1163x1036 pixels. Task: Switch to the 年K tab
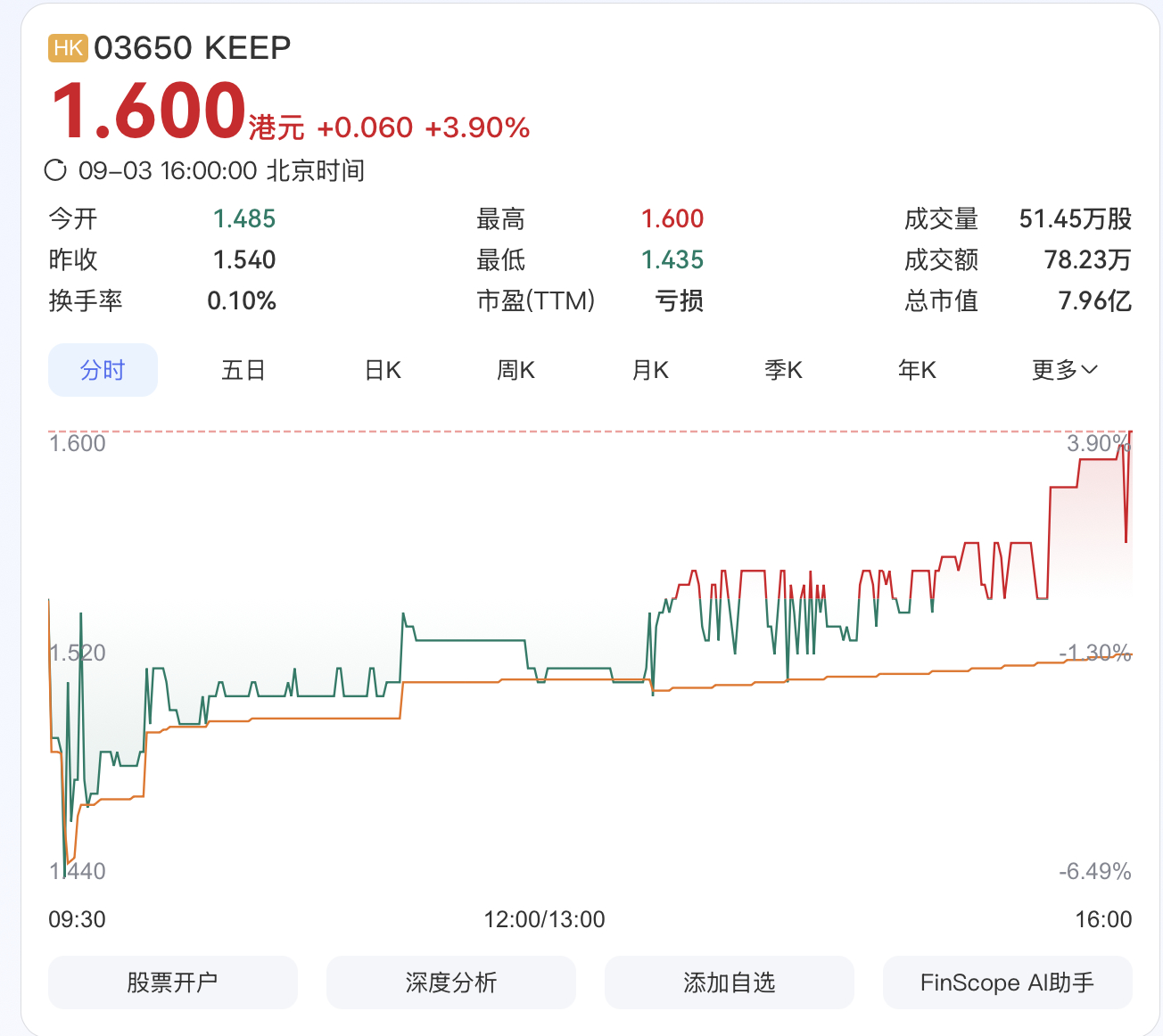pyautogui.click(x=917, y=370)
